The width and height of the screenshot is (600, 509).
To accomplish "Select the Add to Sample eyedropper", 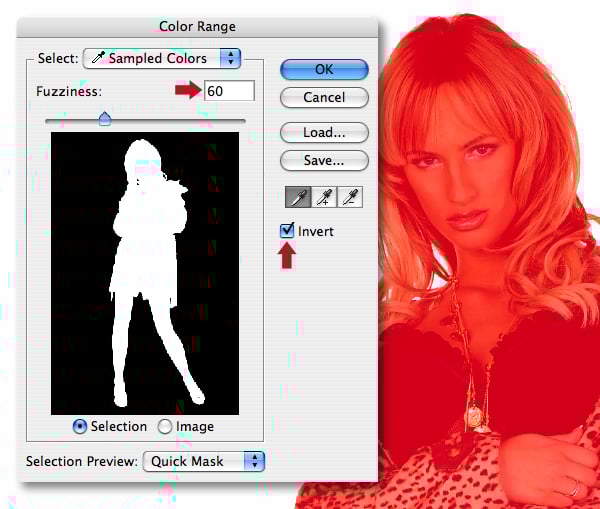I will point(324,197).
